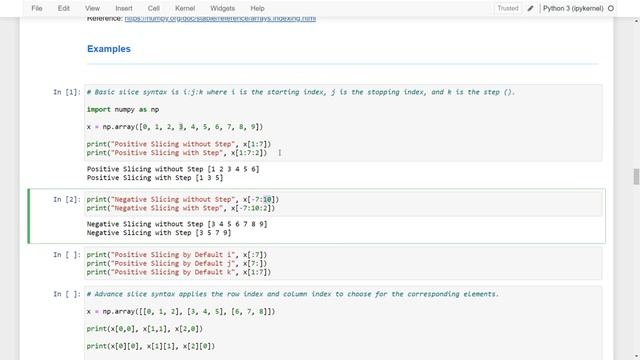Click the scrollbar down arrow
Screen dimensions: 640x360
point(636,356)
